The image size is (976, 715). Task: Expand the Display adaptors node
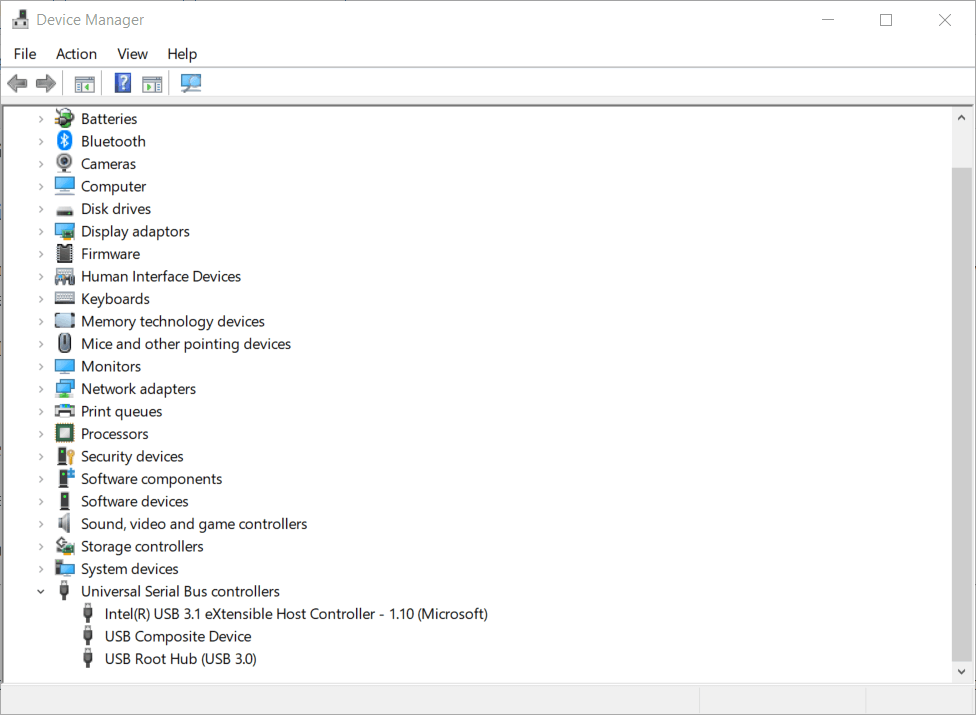[41, 231]
